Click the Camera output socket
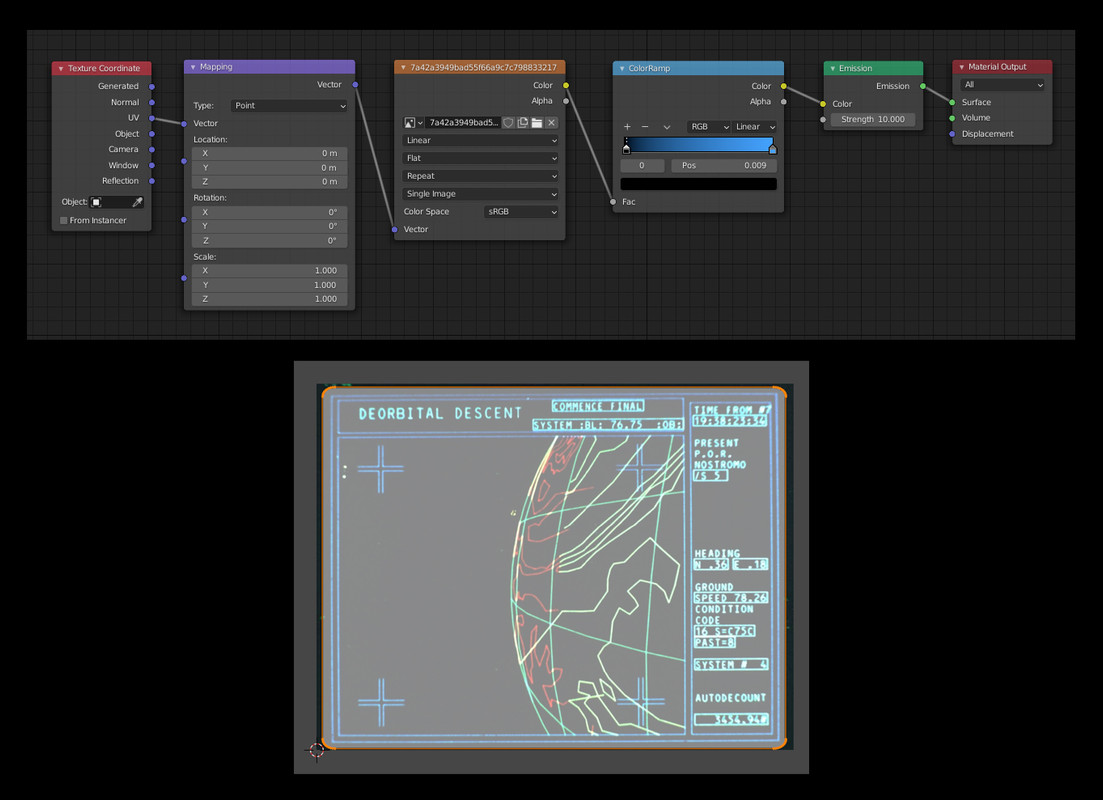The image size is (1103, 800). point(152,149)
